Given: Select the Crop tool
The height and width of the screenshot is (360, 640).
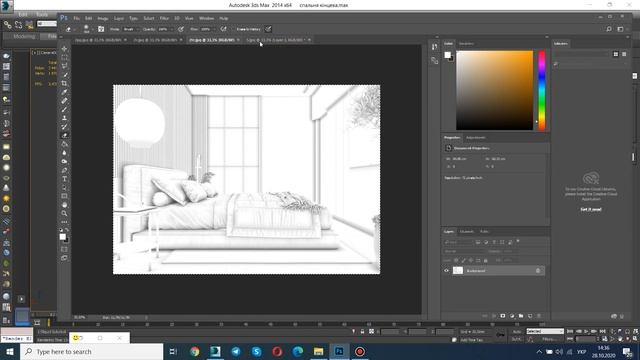Looking at the screenshot, I should pos(64,83).
